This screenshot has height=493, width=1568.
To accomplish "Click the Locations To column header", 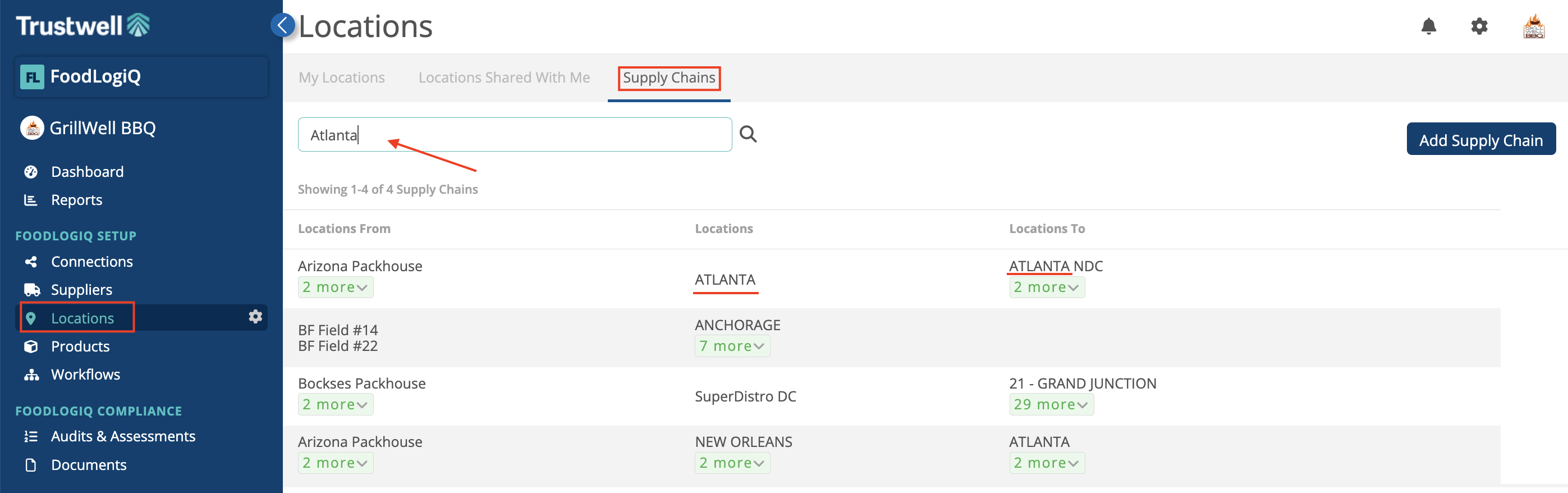I will (x=1046, y=229).
